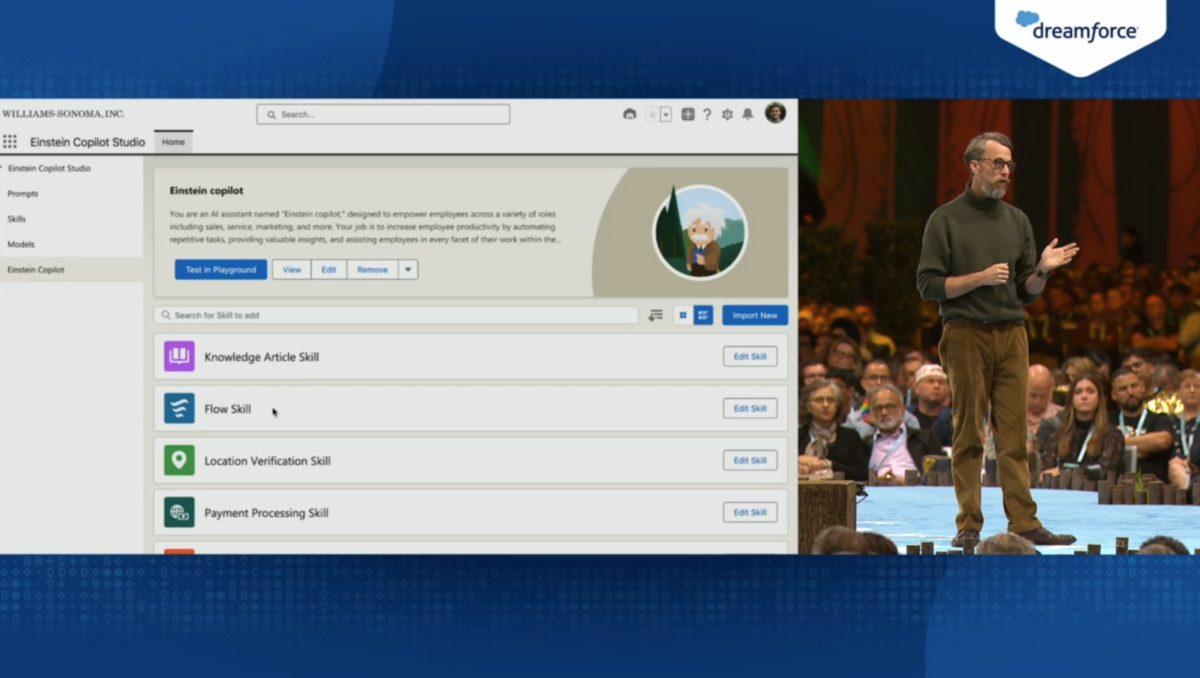
Task: Select the Knowledge Article Skill label
Action: (262, 357)
